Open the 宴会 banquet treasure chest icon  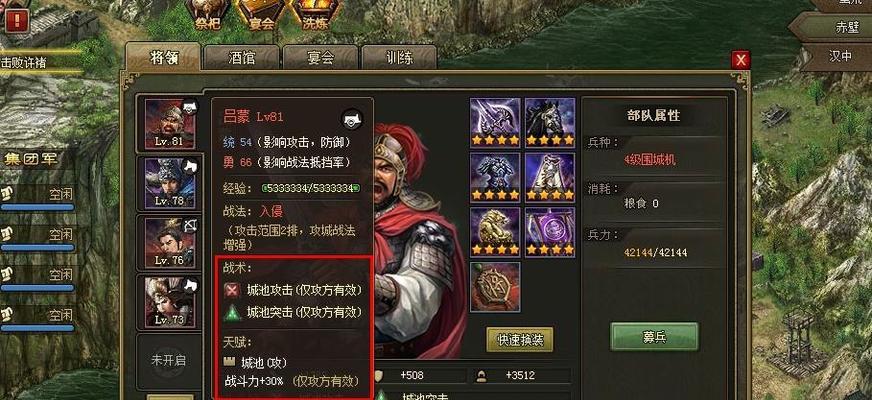point(262,14)
